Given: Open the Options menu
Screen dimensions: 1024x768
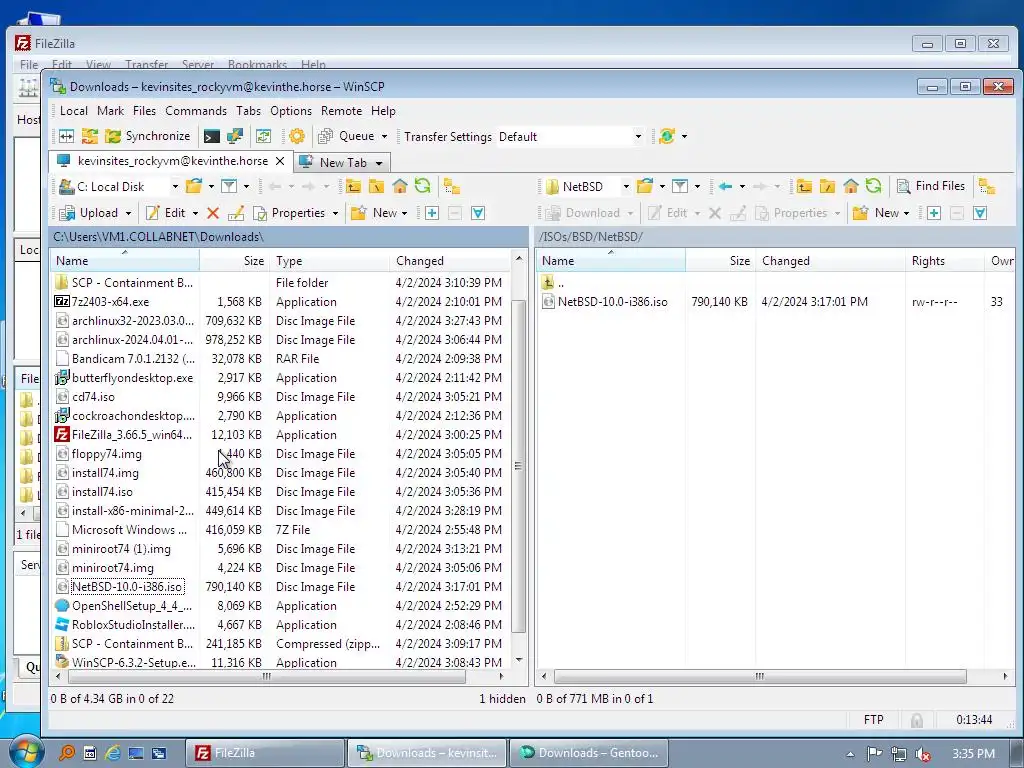Looking at the screenshot, I should click(291, 111).
